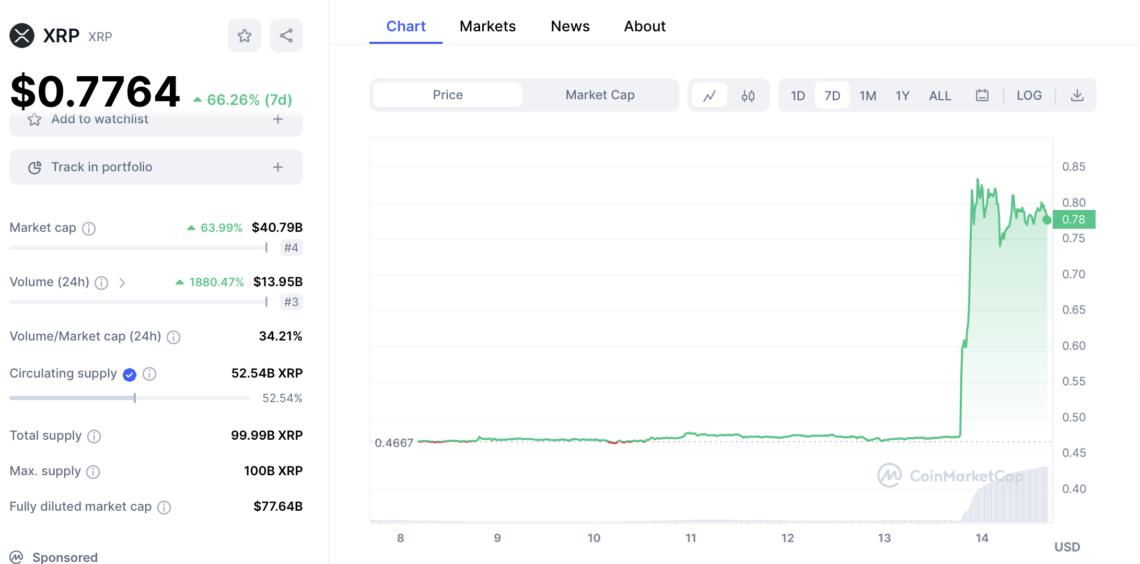Click the date label 14 on x-axis

982,539
